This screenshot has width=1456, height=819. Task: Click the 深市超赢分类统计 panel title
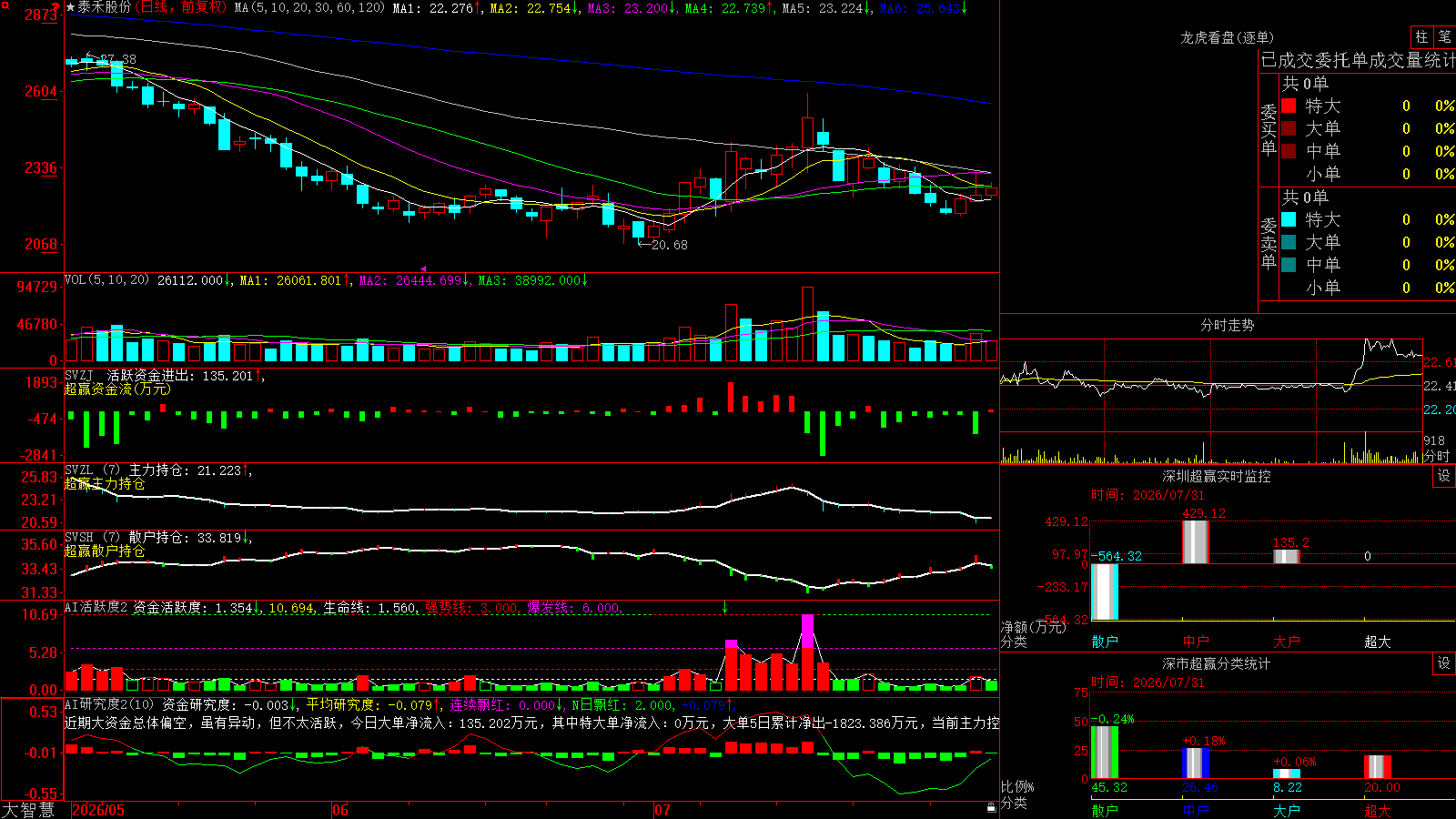coord(1216,663)
